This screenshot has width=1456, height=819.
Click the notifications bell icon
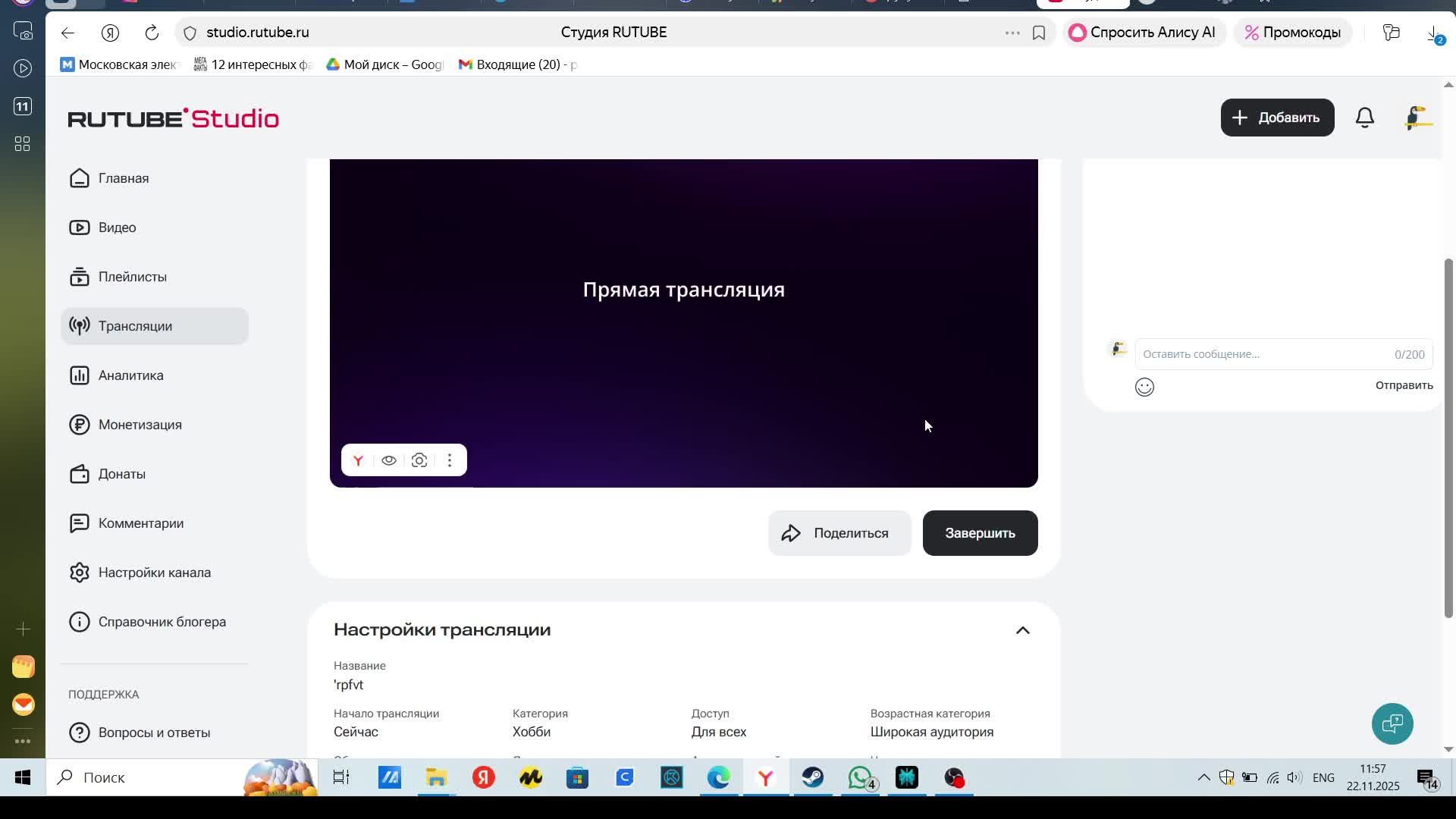(x=1364, y=118)
